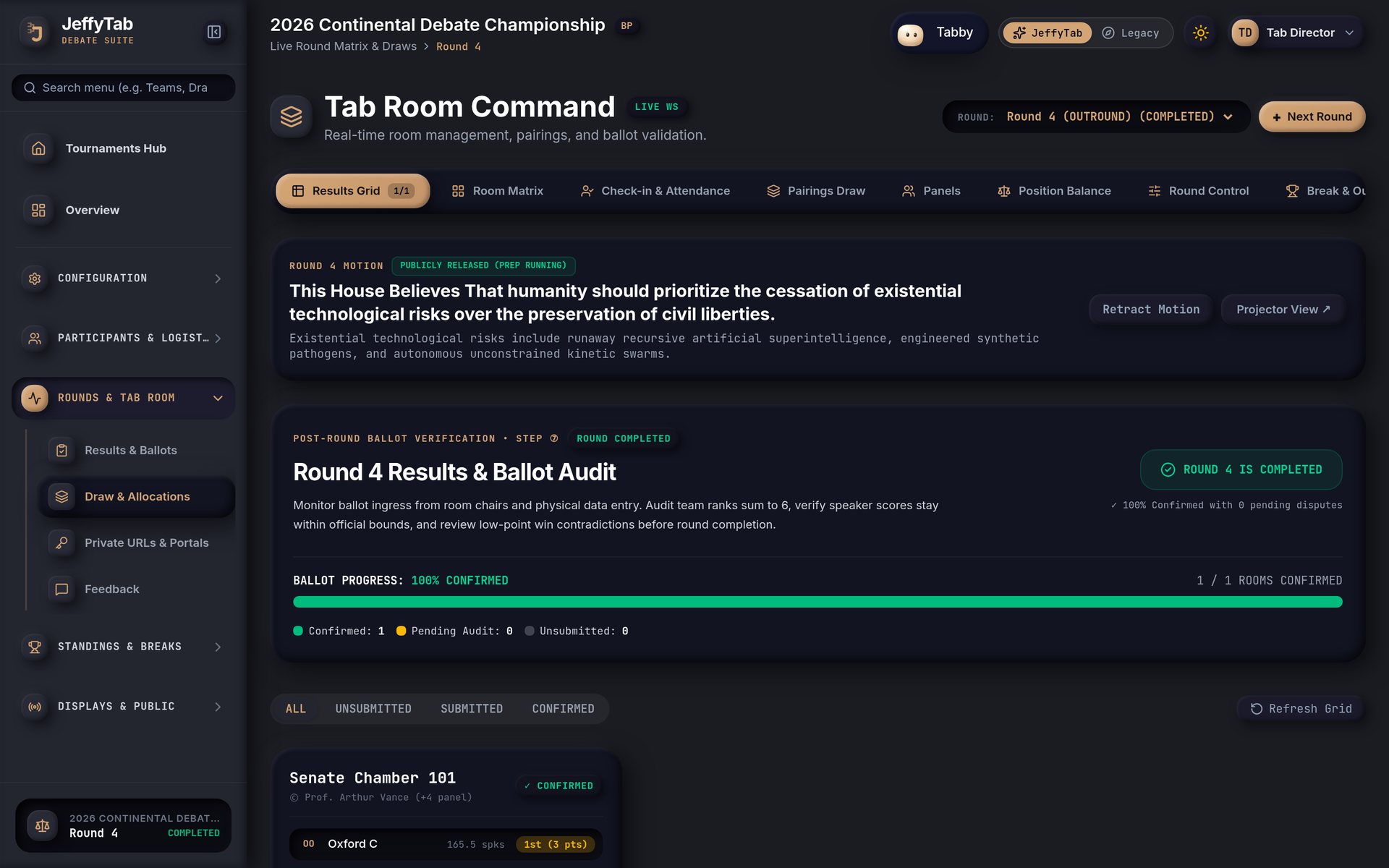Viewport: 1389px width, 868px height.
Task: Click the Displays & Public broadcast icon
Action: (34, 707)
